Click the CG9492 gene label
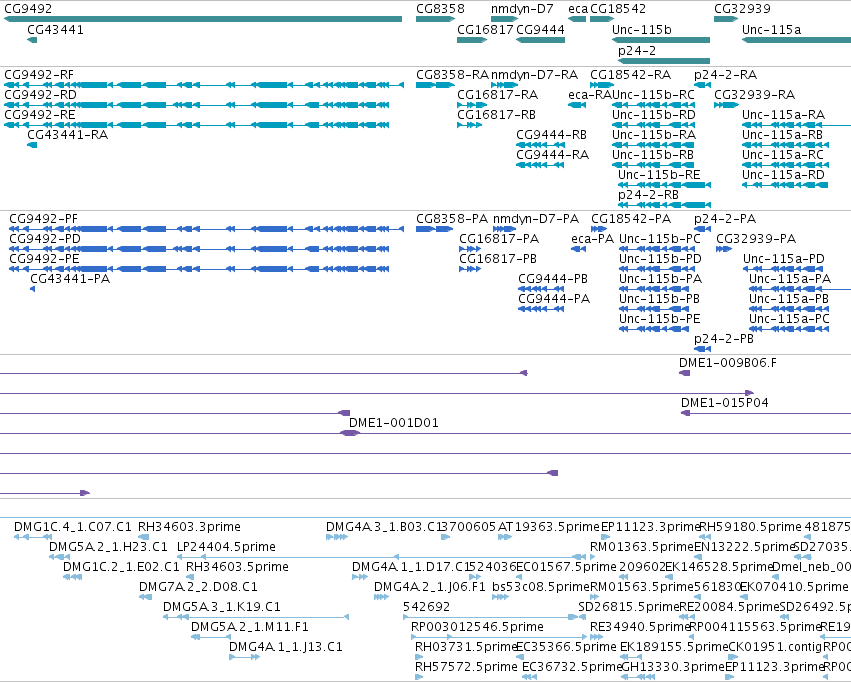 point(28,9)
